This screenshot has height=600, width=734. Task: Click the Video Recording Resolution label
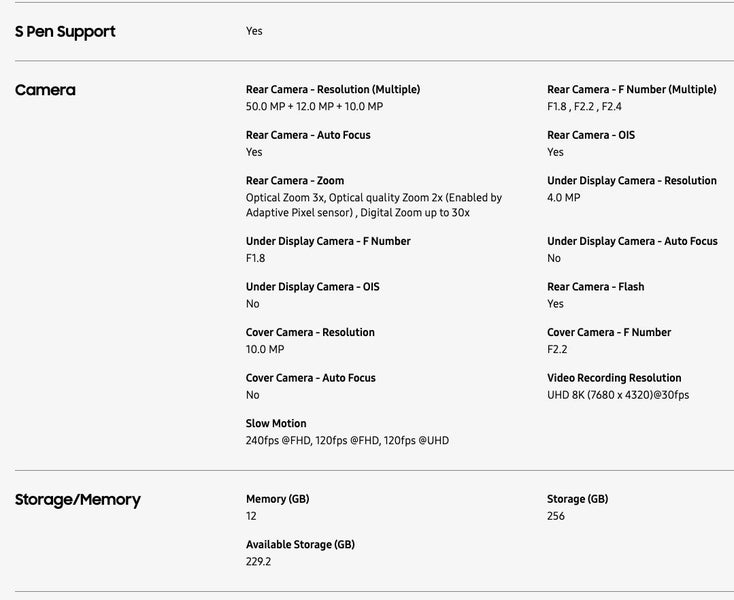click(614, 378)
